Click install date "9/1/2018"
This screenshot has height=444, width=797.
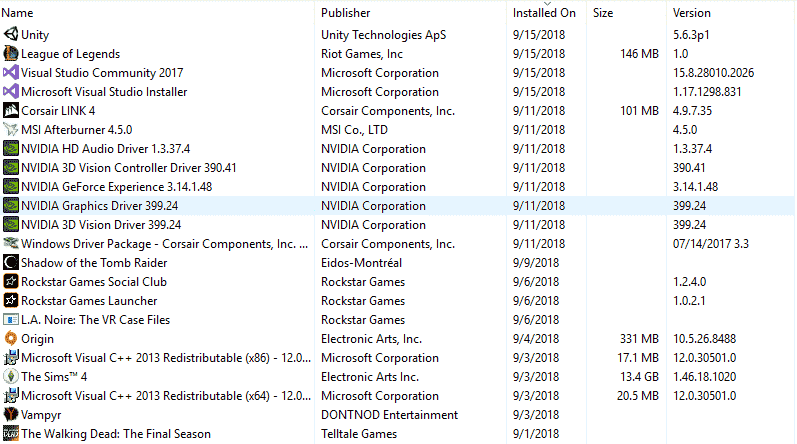[536, 434]
